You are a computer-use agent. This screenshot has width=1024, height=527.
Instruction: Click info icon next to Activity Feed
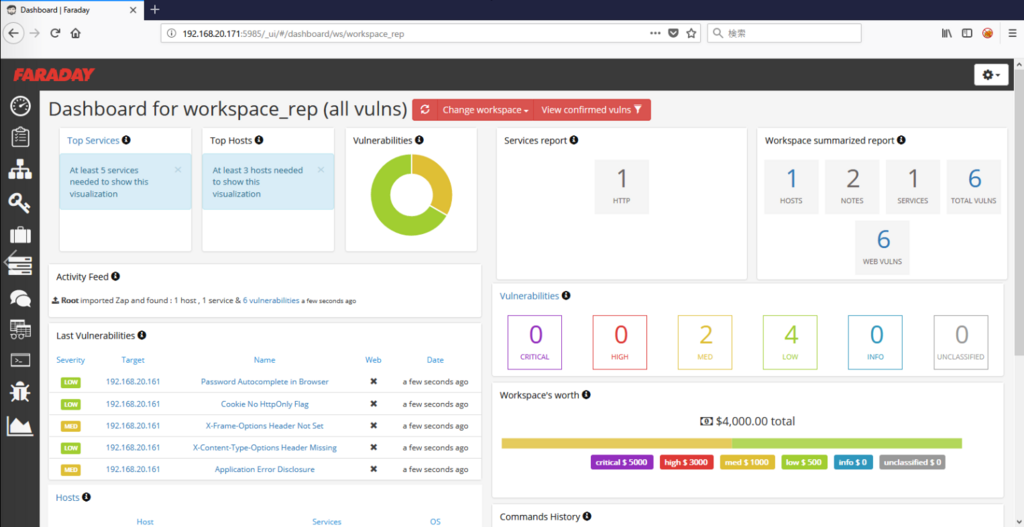point(116,276)
